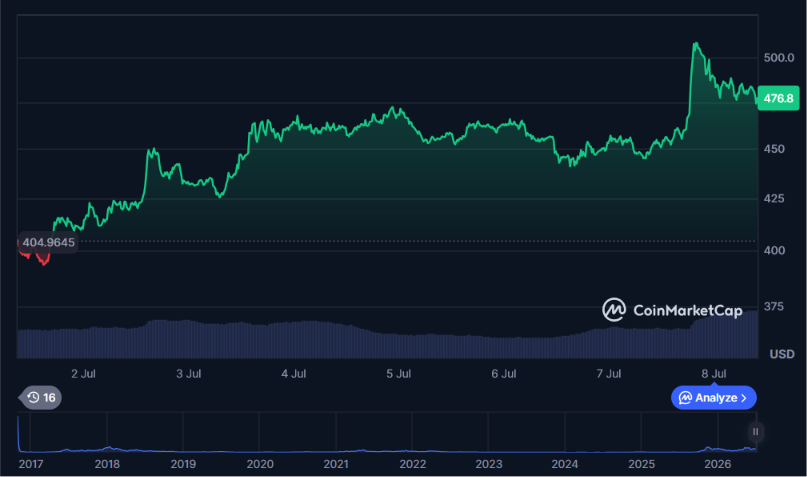Select the current price tag 476.8
The width and height of the screenshot is (807, 477).
(x=778, y=98)
